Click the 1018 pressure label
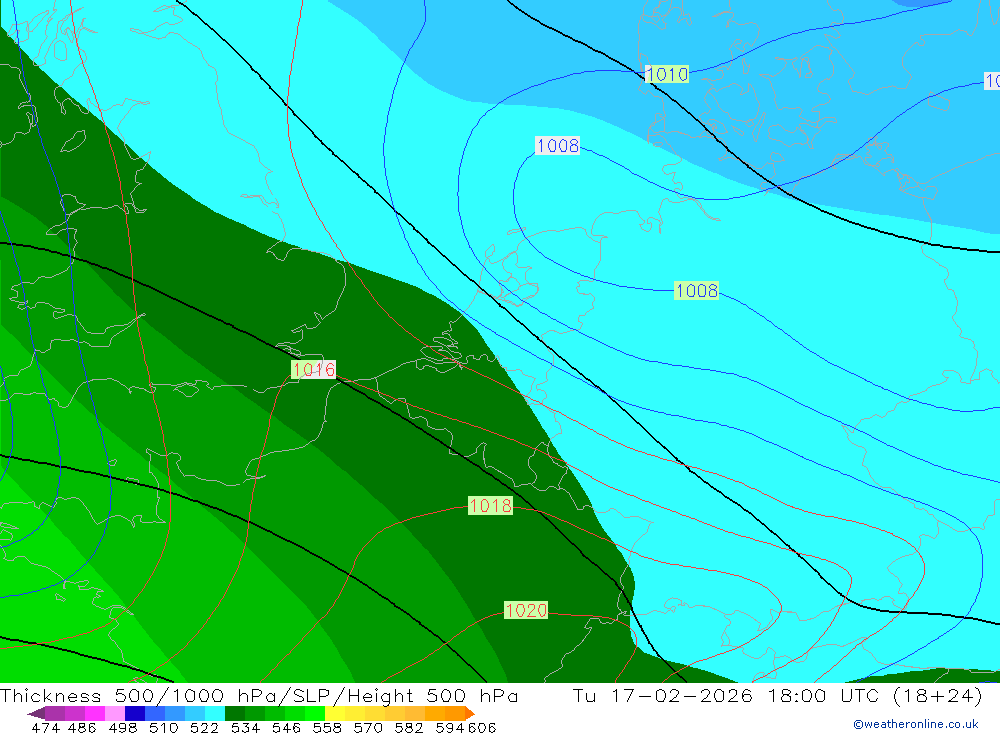The height and width of the screenshot is (733, 1000). [x=490, y=506]
